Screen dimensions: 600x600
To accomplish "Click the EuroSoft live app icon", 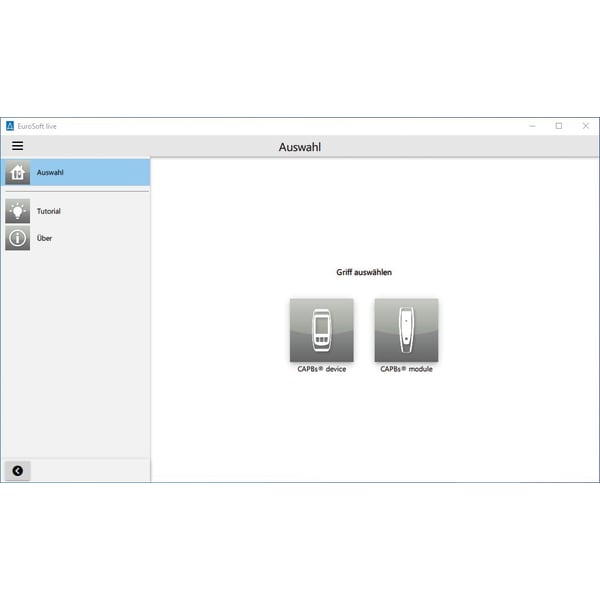I will coord(10,126).
